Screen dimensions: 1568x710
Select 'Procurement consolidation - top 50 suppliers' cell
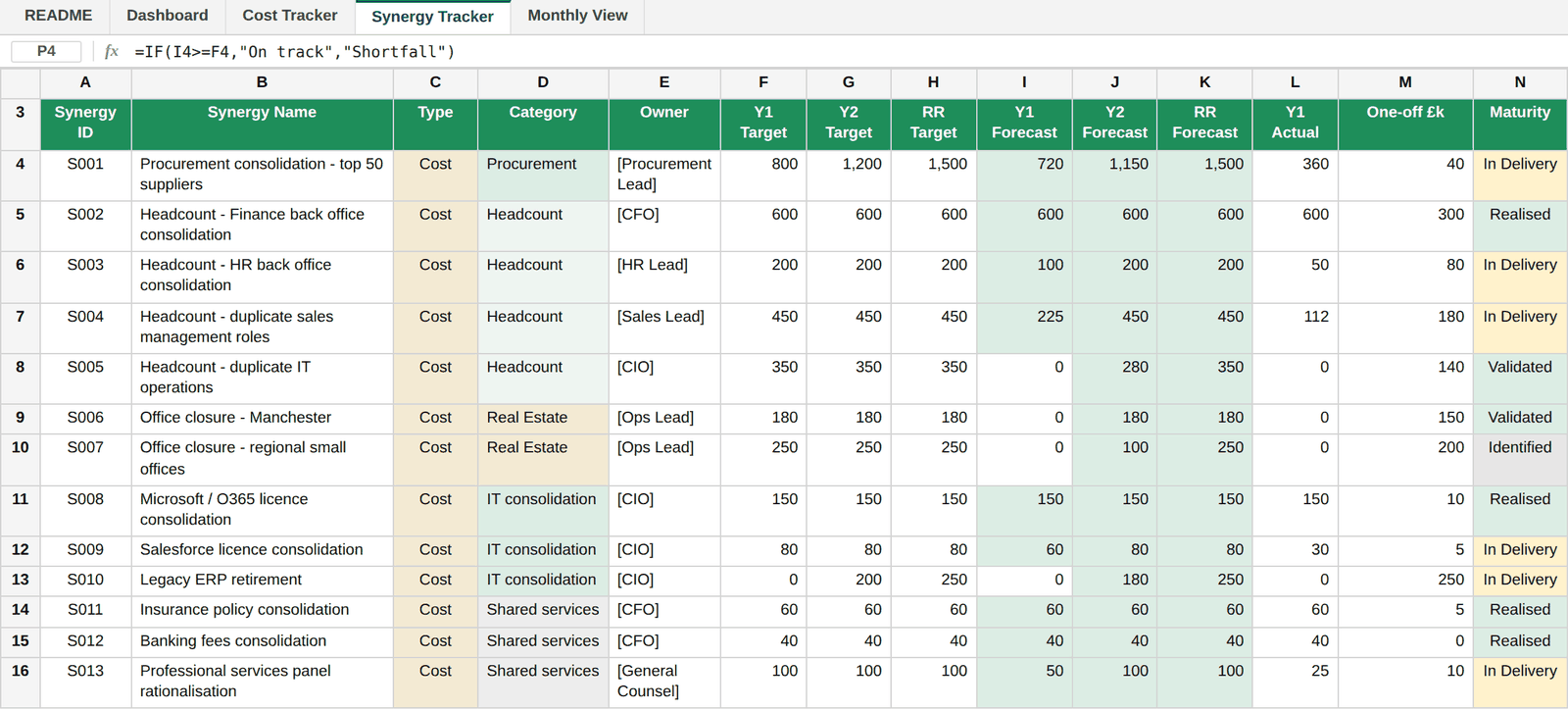pyautogui.click(x=262, y=176)
